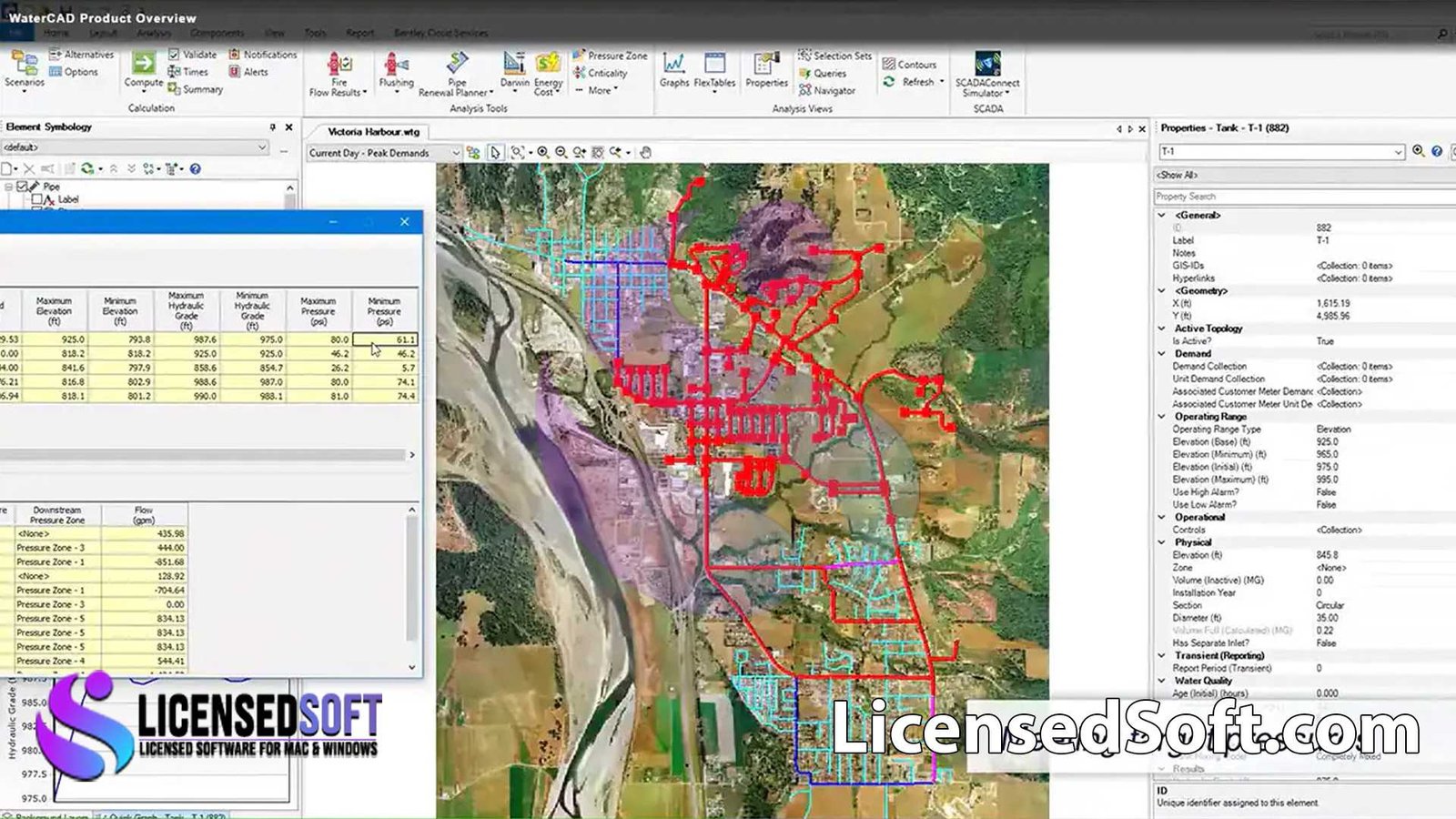1456x819 pixels.
Task: Validate the hydraulic model
Action: click(192, 55)
